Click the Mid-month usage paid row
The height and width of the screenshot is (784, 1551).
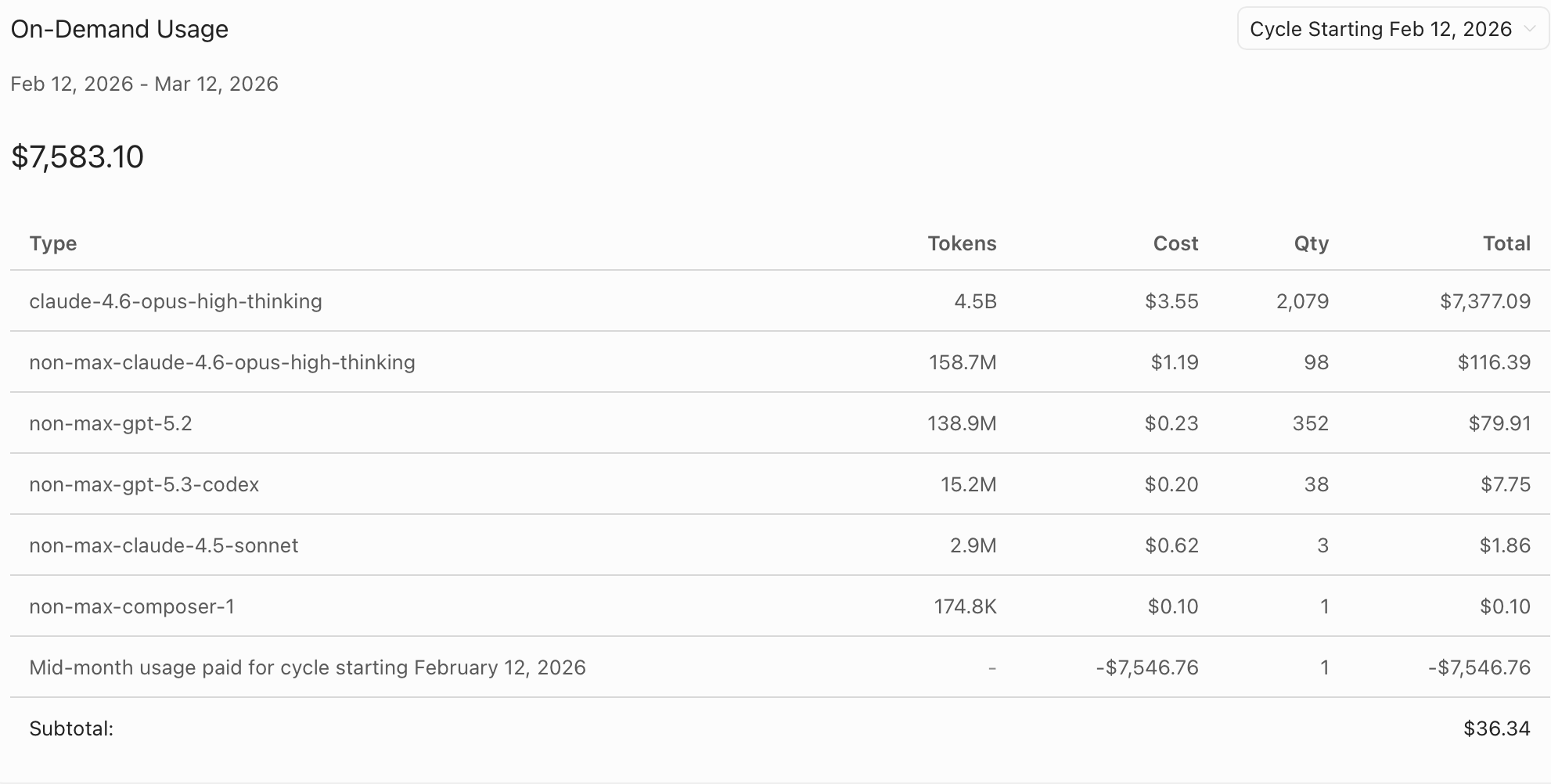tap(779, 667)
